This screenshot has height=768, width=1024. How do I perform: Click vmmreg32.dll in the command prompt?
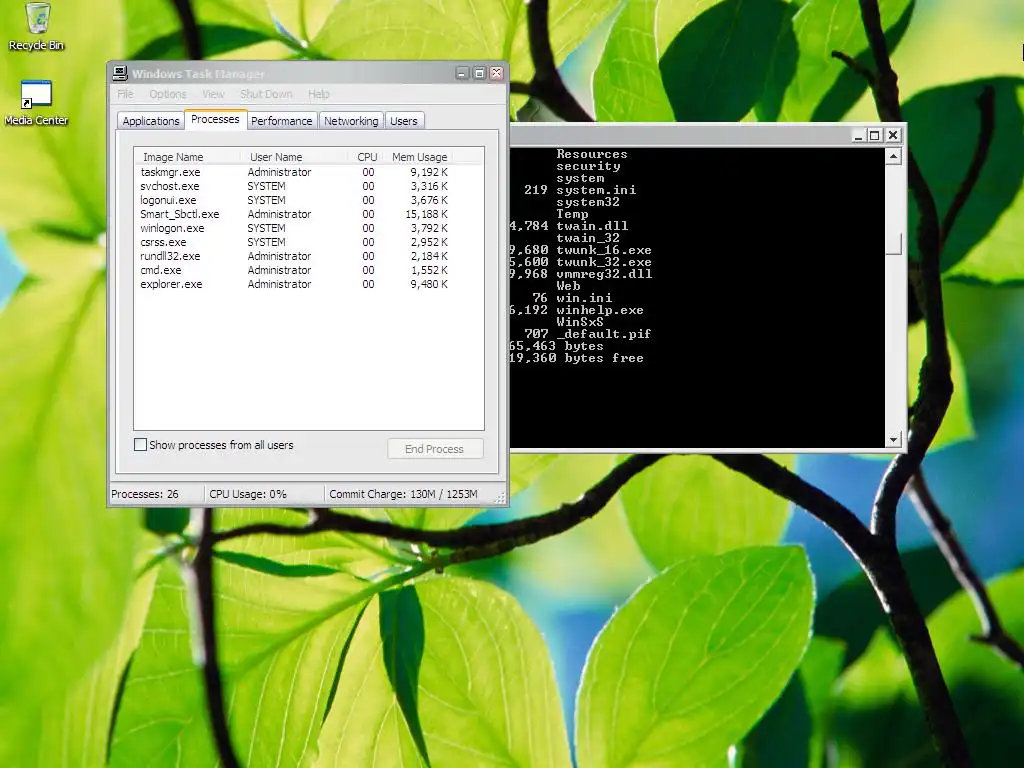click(604, 274)
